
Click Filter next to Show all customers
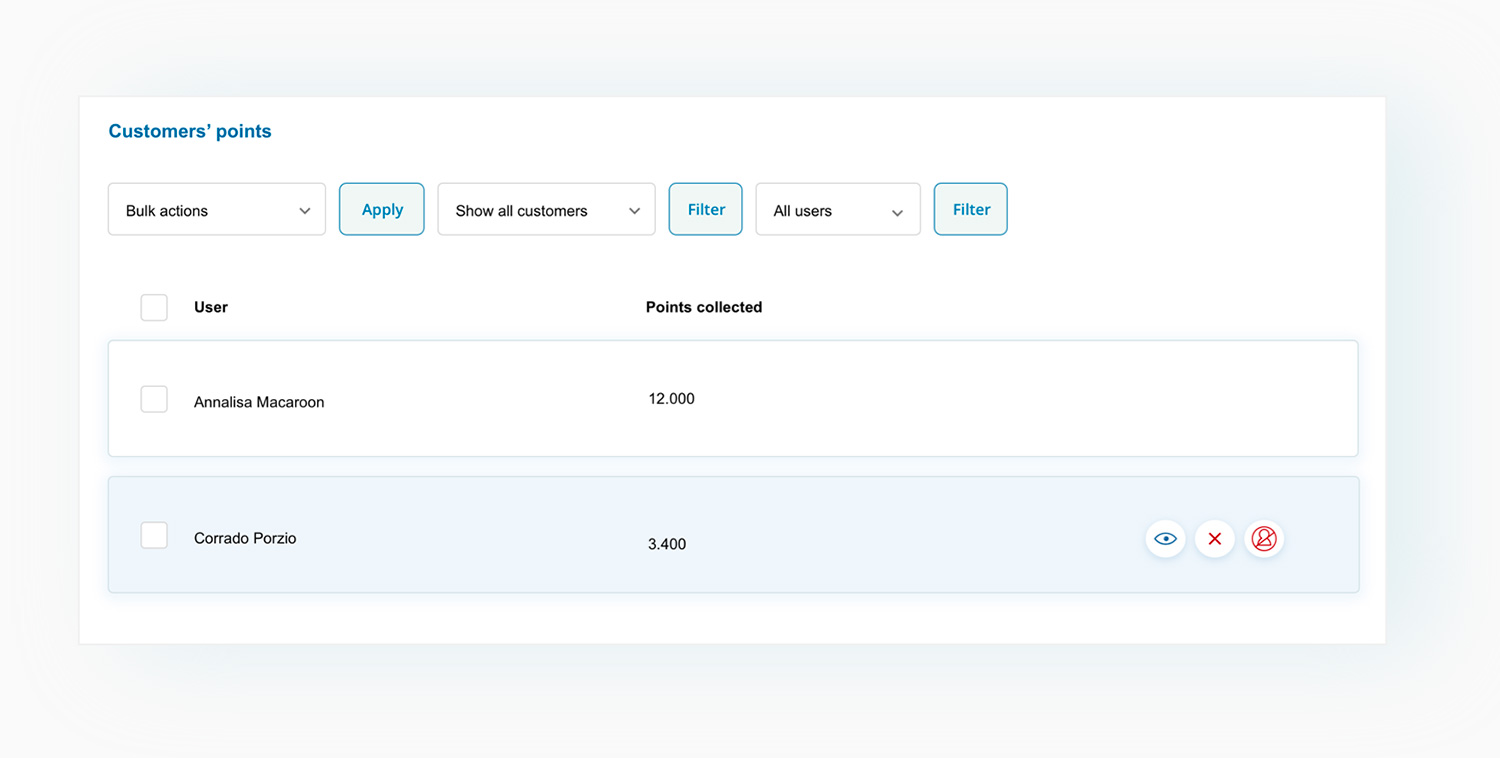click(x=705, y=209)
